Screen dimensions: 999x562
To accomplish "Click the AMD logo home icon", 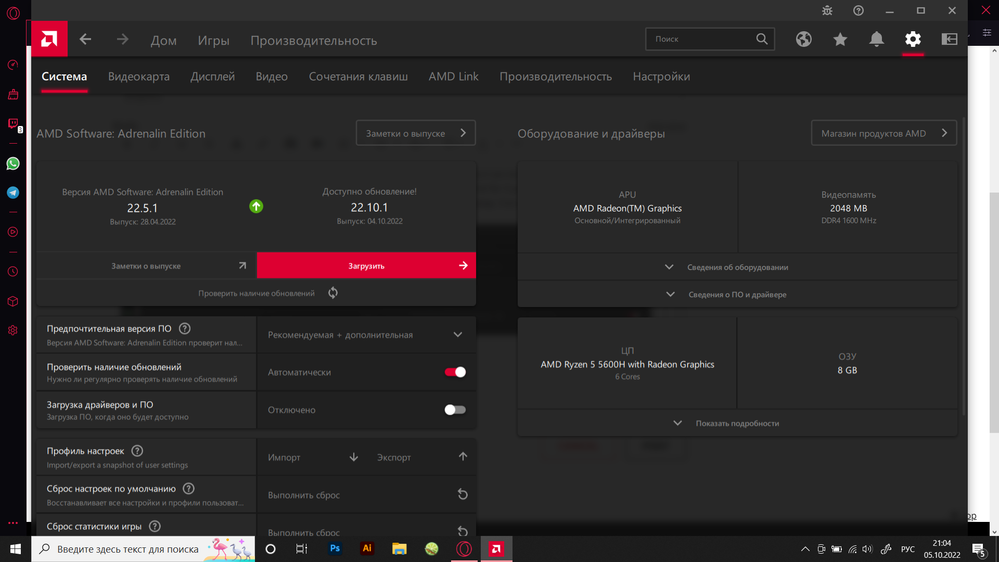I will point(49,39).
